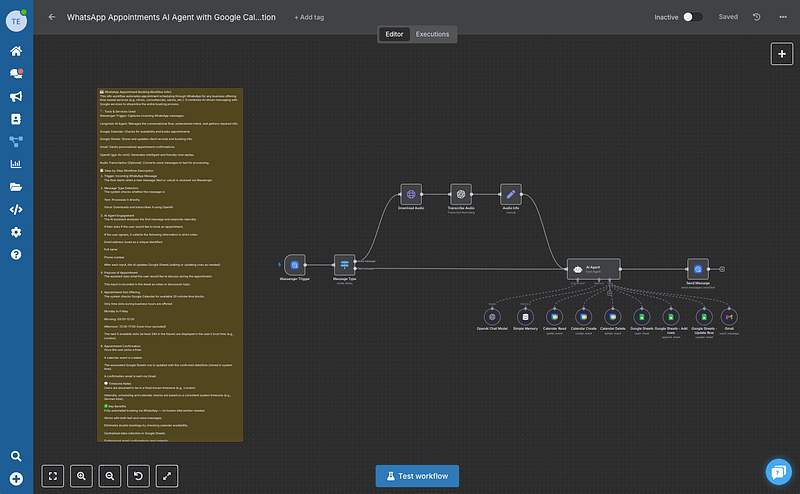Open the OpenAI Chat Model node
The height and width of the screenshot is (494, 800).
point(492,316)
